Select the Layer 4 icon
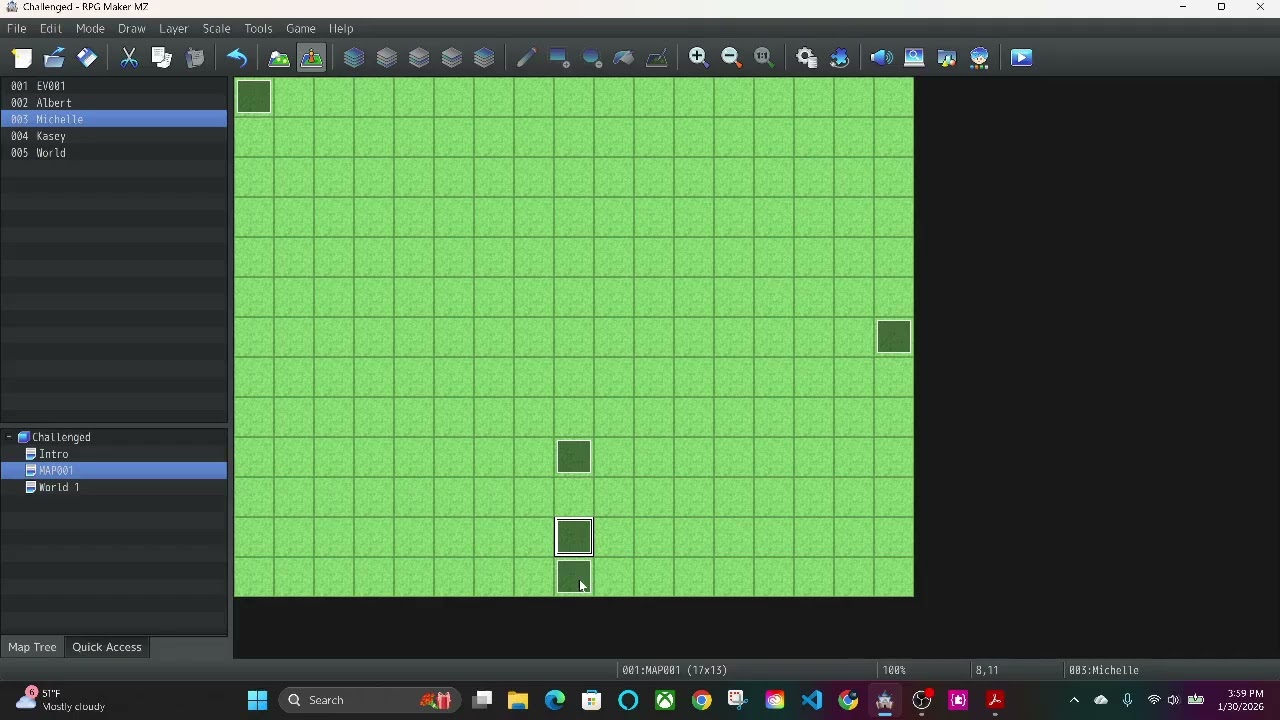Viewport: 1280px width, 720px height. click(484, 58)
